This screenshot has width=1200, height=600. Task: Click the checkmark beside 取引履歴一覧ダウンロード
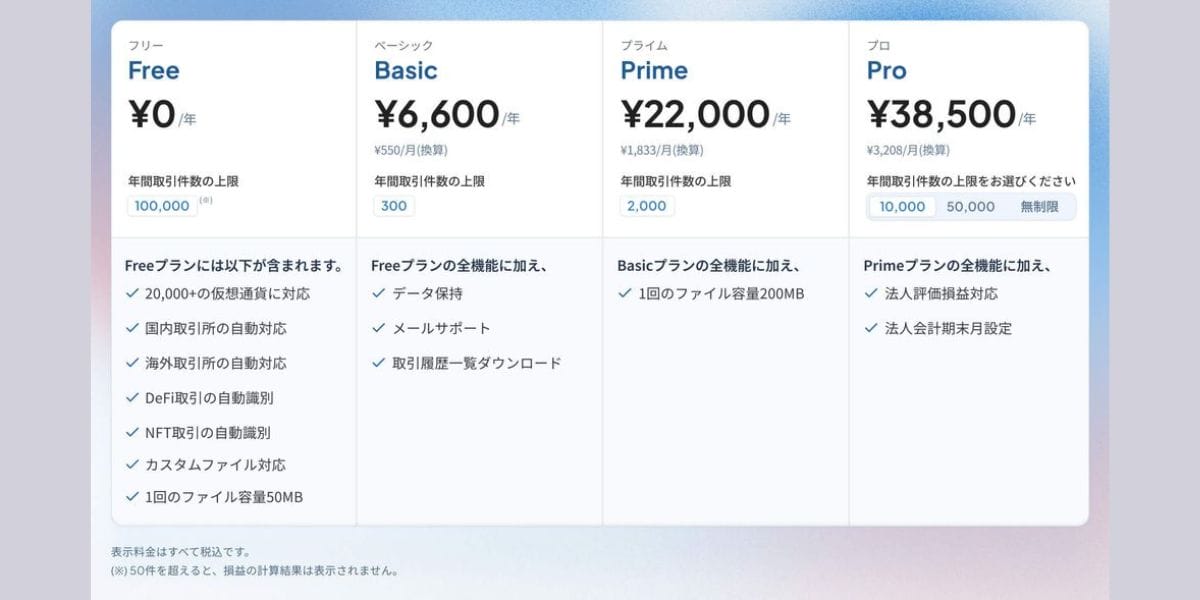378,361
